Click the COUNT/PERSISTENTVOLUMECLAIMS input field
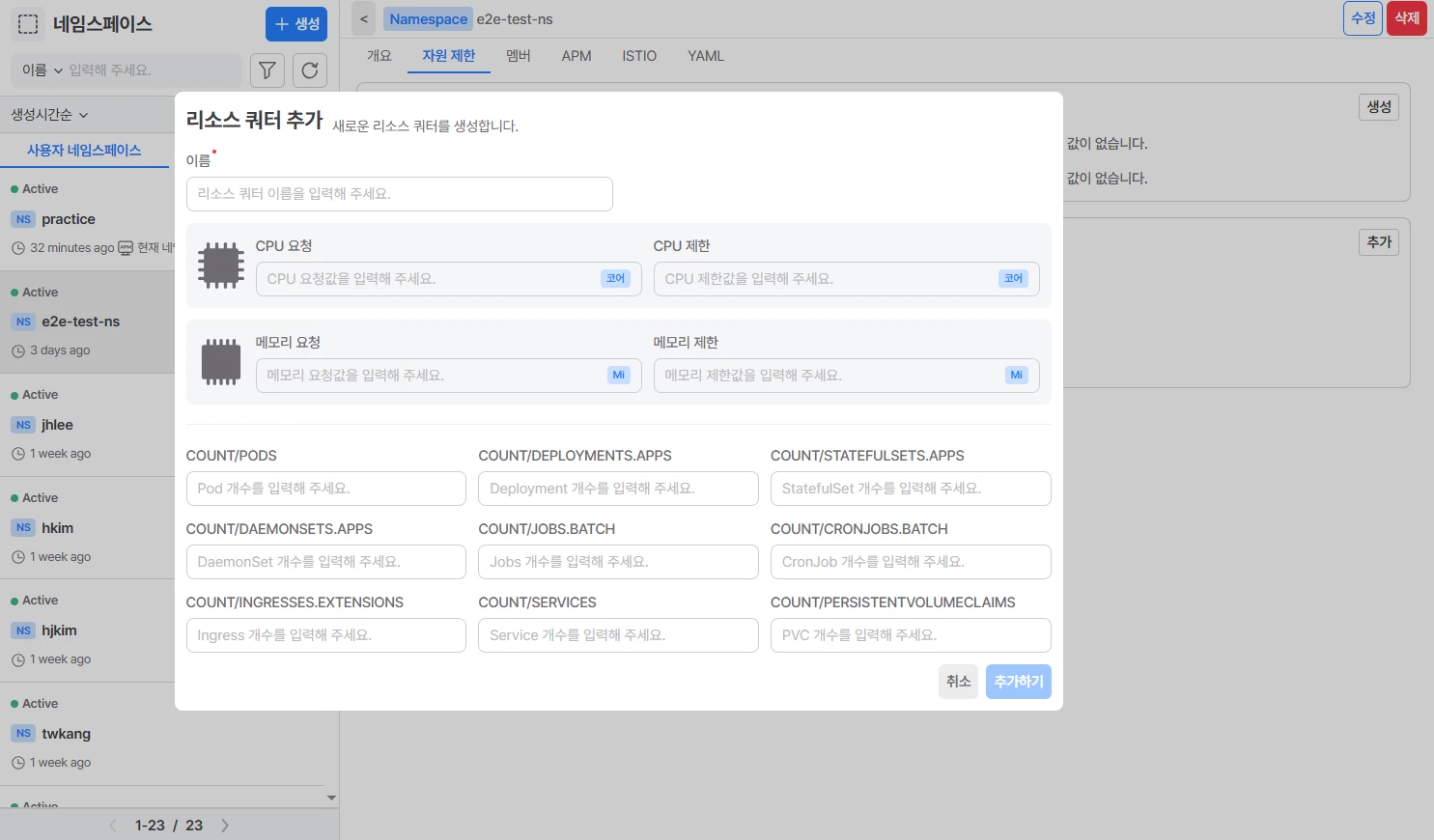This screenshot has height=840, width=1434. point(911,635)
